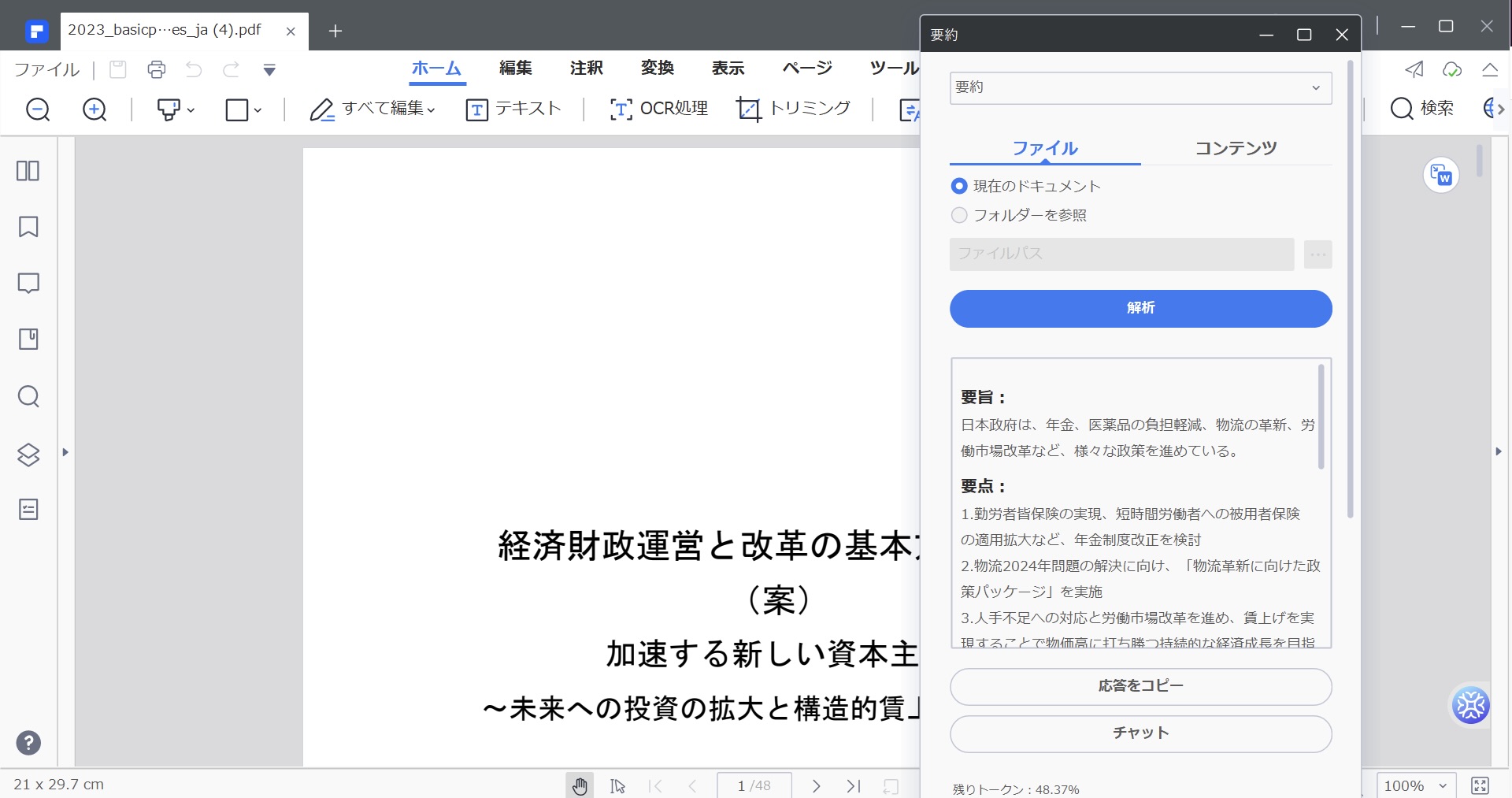Click the ファイルパス input field
Image resolution: width=1512 pixels, height=798 pixels.
[1121, 254]
